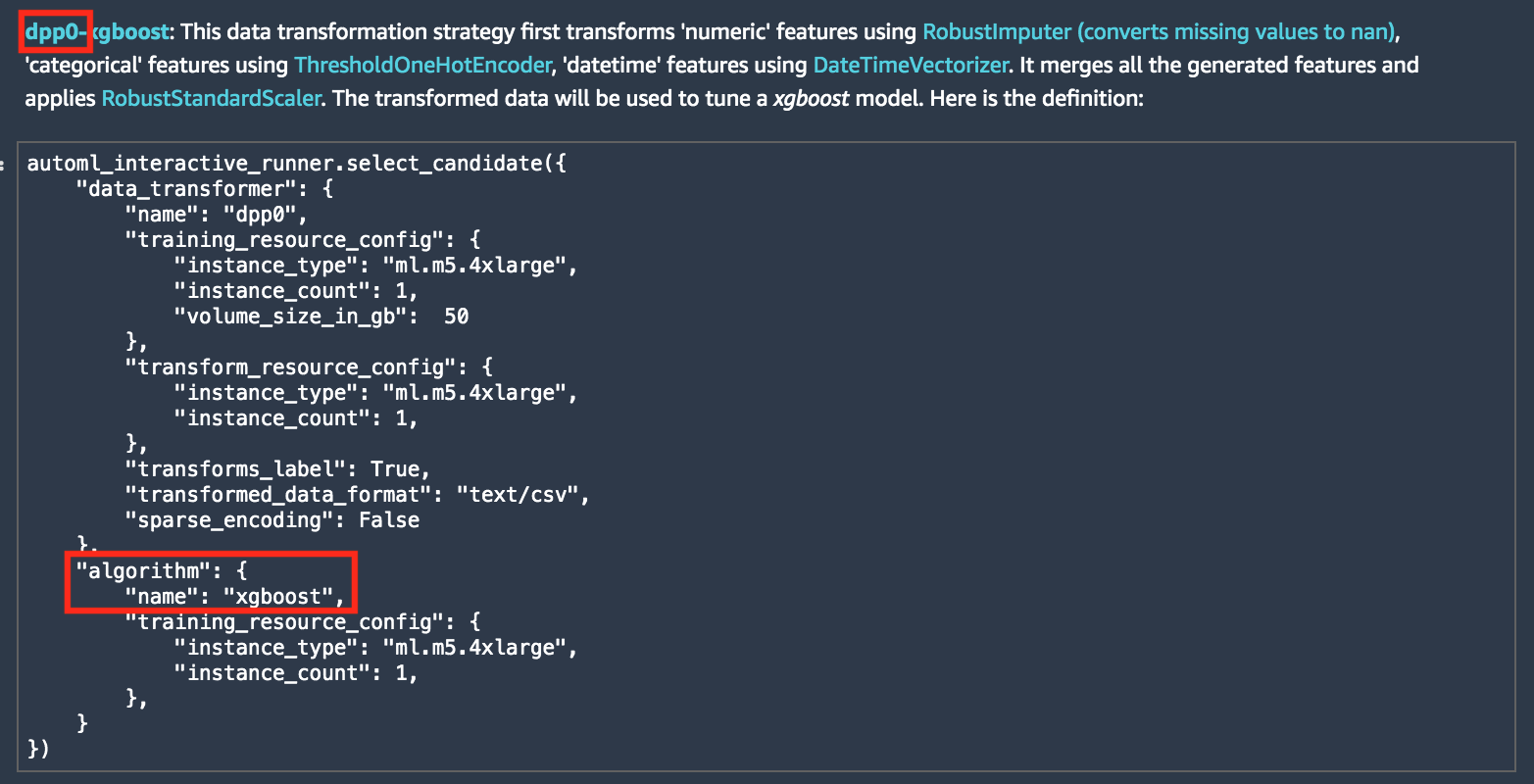Open the dpp0-xgboost candidate link
The image size is (1534, 784).
tap(97, 31)
